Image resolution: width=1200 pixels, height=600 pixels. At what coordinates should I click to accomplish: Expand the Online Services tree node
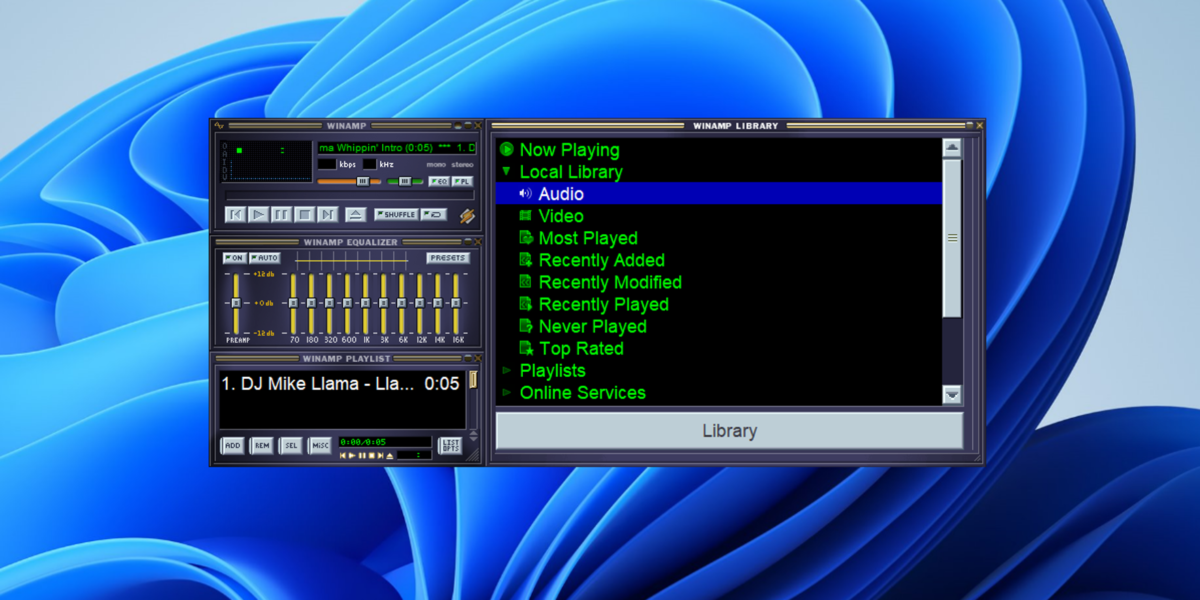coord(507,392)
